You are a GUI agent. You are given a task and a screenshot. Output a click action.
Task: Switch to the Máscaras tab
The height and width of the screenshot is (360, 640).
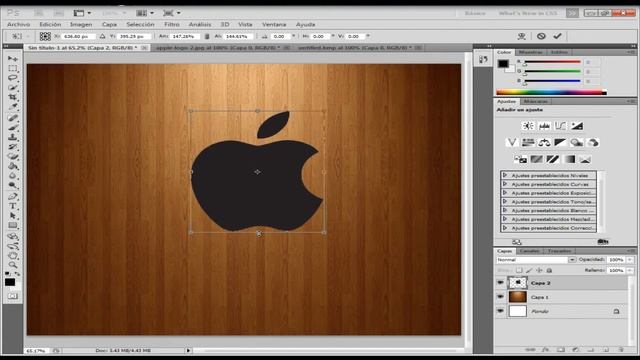click(x=535, y=101)
